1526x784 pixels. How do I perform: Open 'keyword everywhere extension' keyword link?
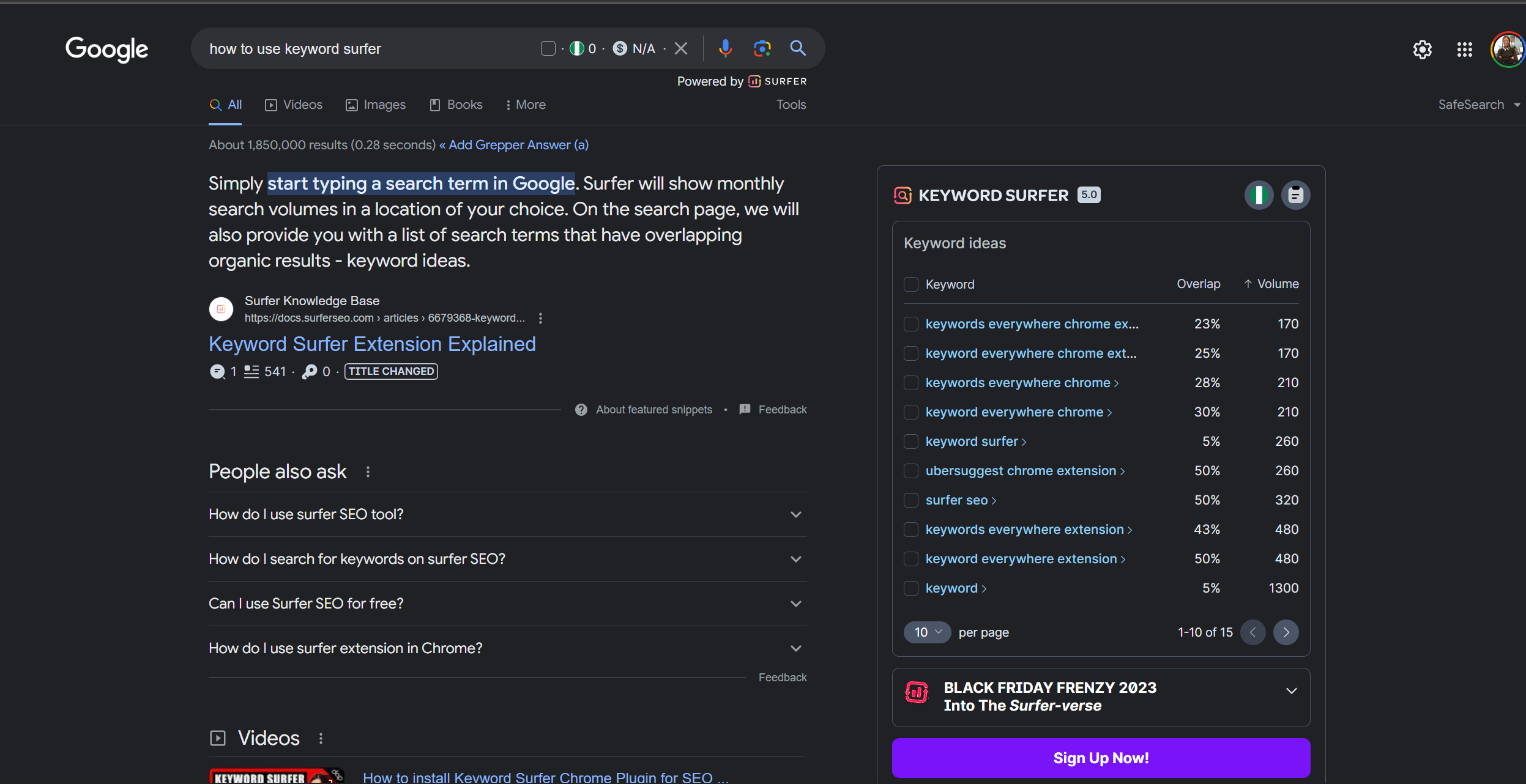(1025, 559)
